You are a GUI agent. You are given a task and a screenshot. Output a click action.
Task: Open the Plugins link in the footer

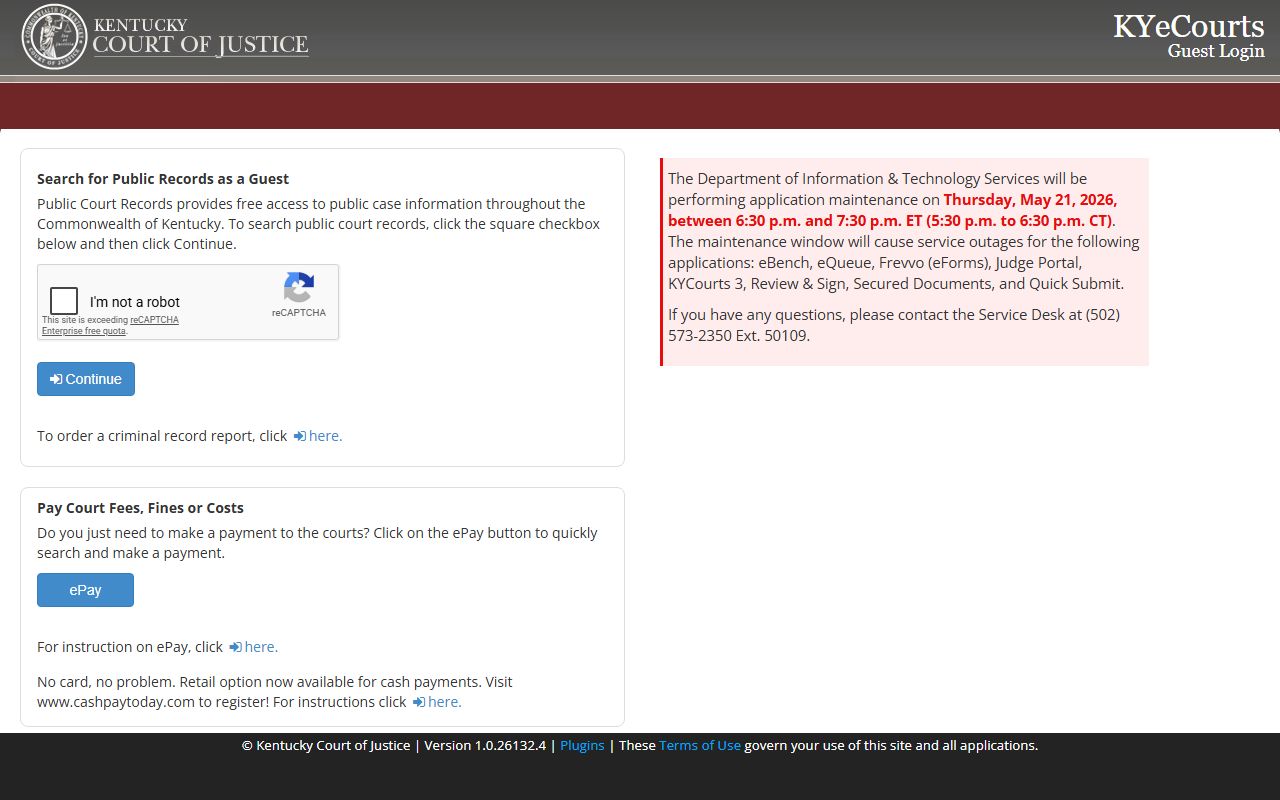click(x=582, y=745)
